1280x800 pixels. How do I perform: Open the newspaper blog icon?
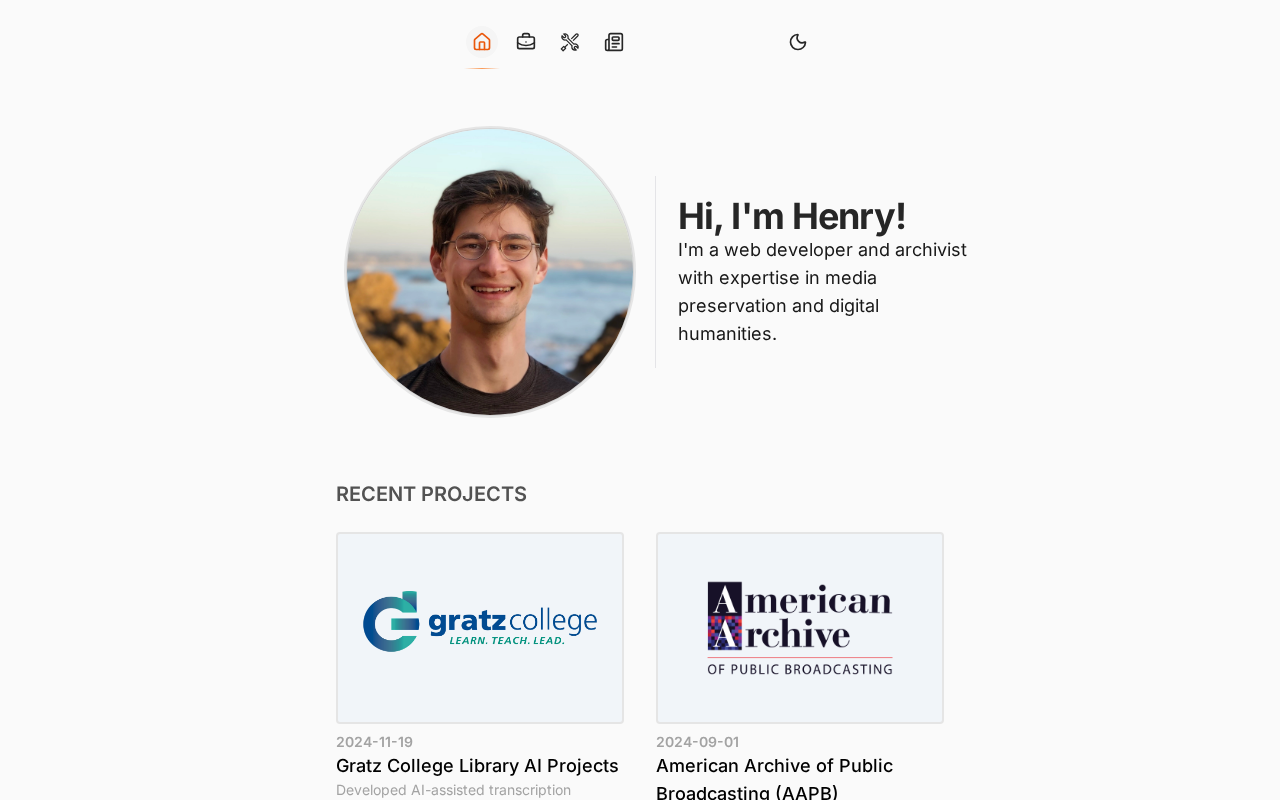pyautogui.click(x=614, y=42)
